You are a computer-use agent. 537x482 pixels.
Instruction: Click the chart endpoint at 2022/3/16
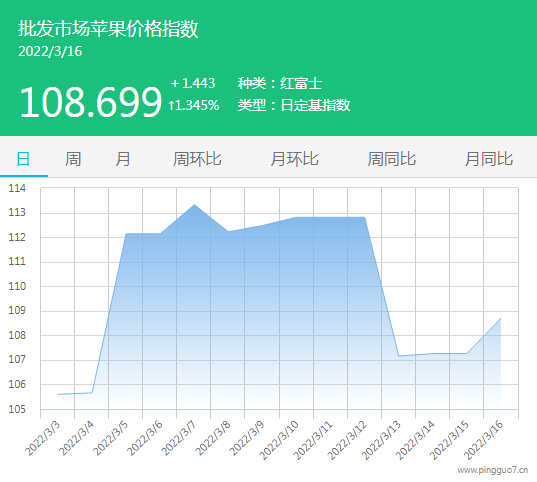(x=501, y=319)
